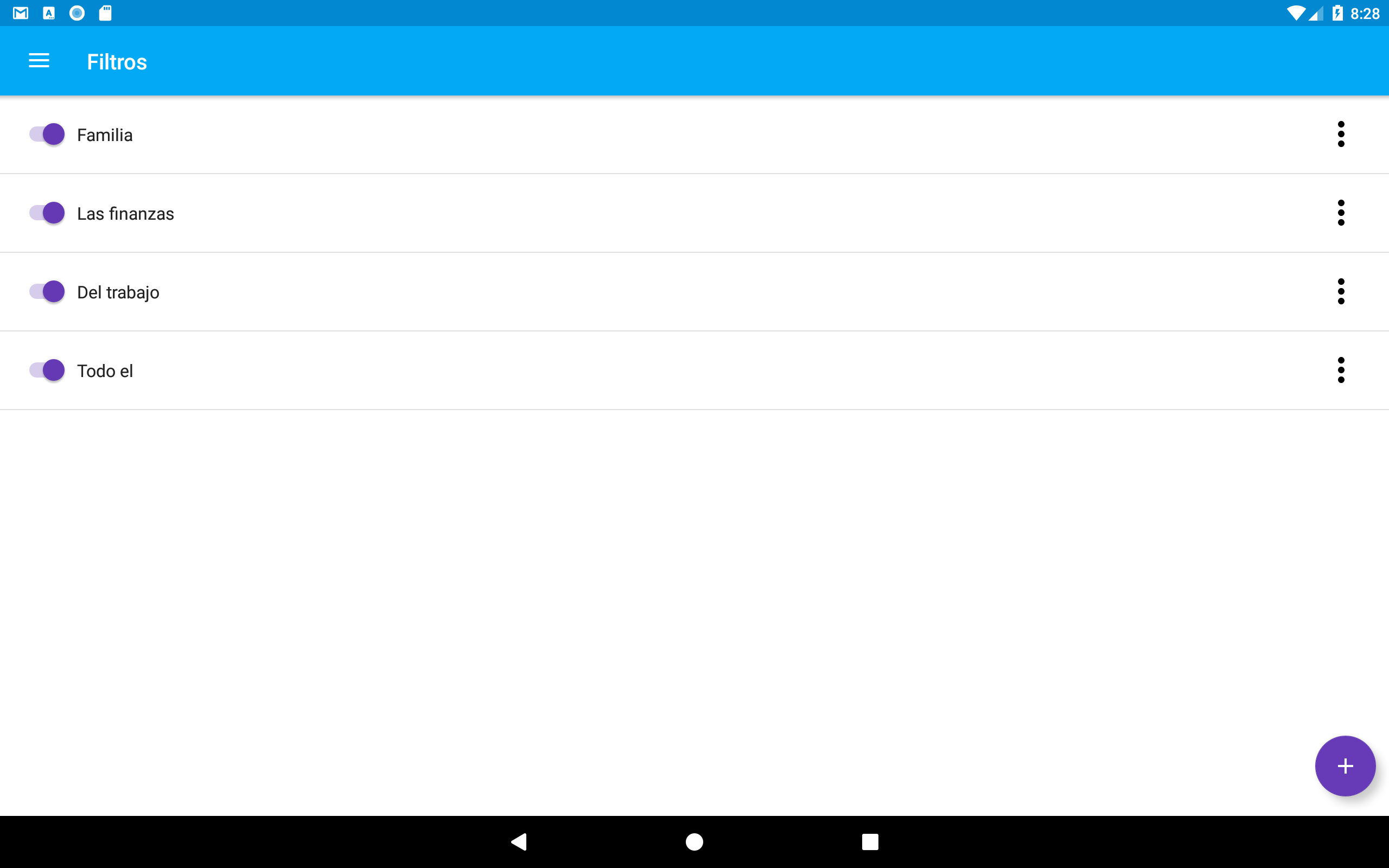This screenshot has width=1389, height=868.
Task: Toggle the Todo el filter switch
Action: click(47, 371)
